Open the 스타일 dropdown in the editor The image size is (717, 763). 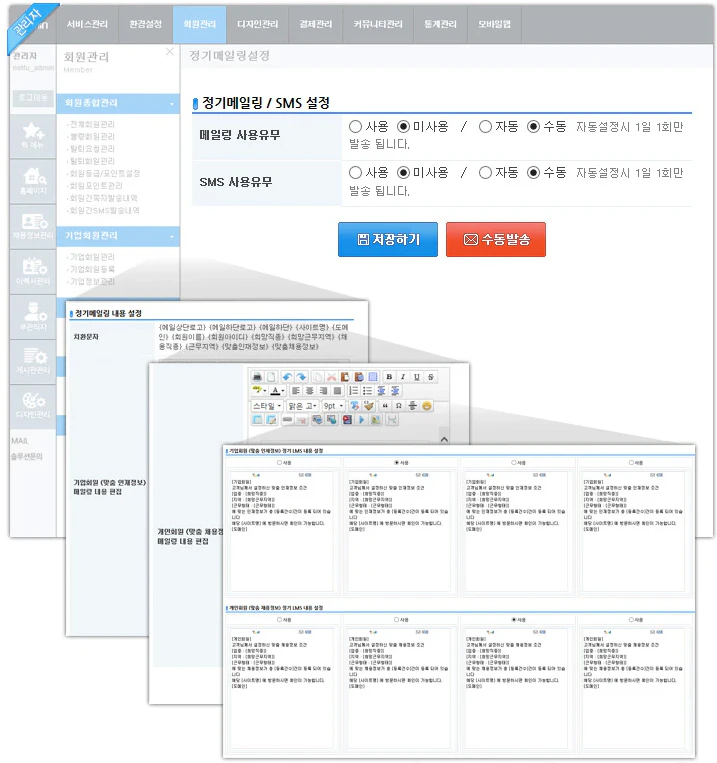coord(267,406)
